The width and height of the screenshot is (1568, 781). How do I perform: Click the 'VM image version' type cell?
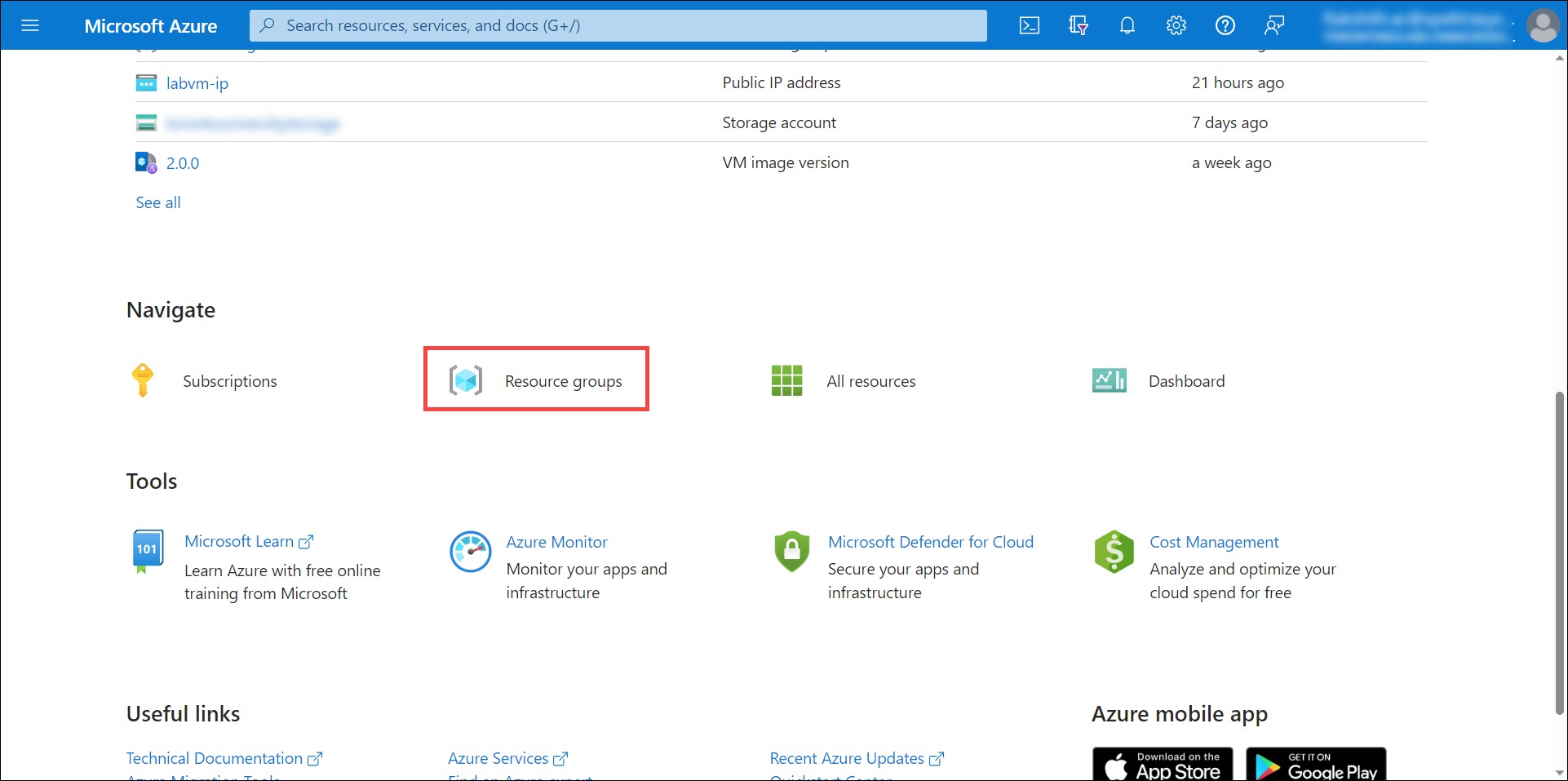coord(786,162)
